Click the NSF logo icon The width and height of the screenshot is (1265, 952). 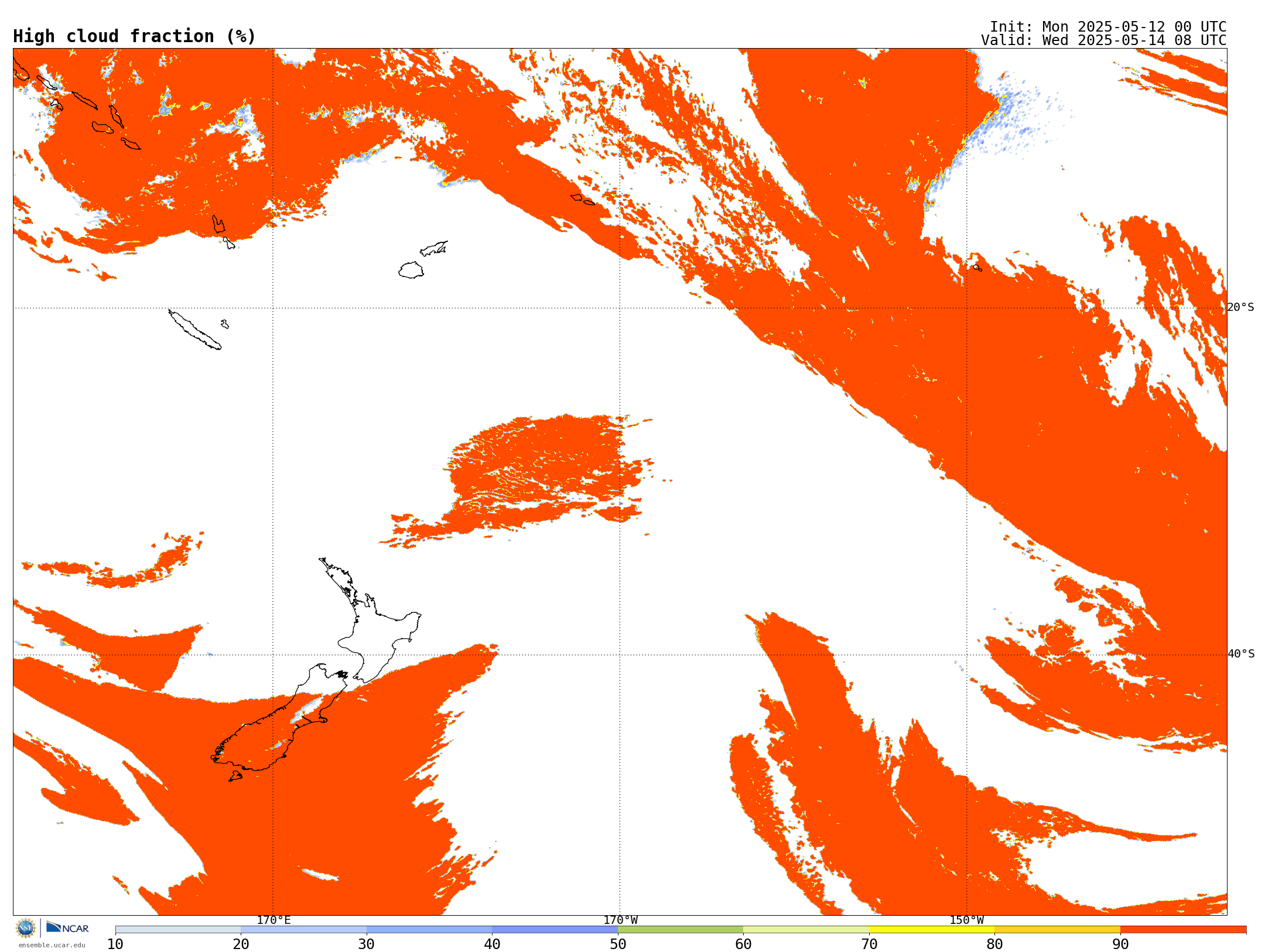pyautogui.click(x=26, y=928)
